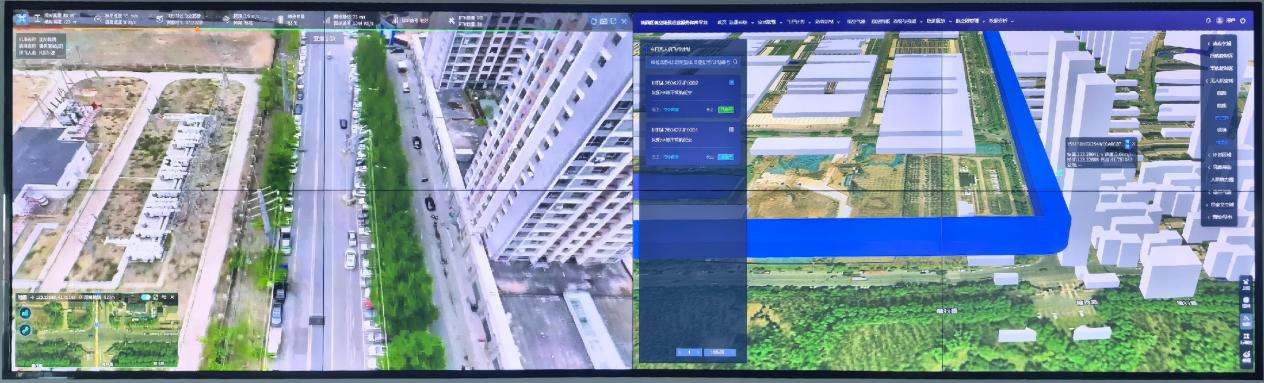The image size is (1264, 383).
Task: Click the wider pagination button below mission list
Action: pos(720,352)
